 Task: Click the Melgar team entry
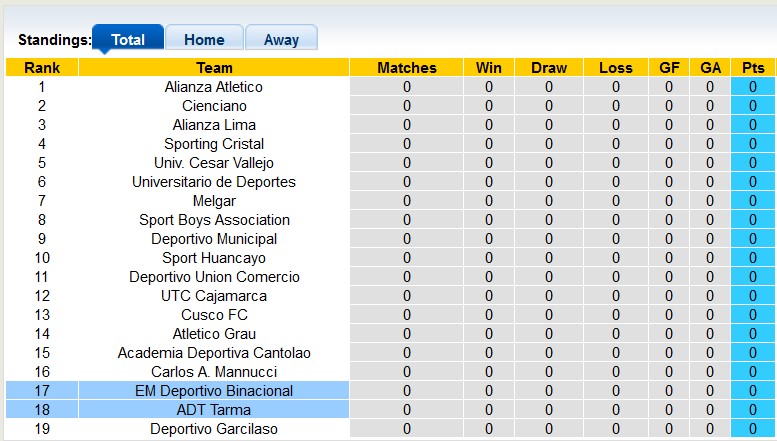pos(214,201)
